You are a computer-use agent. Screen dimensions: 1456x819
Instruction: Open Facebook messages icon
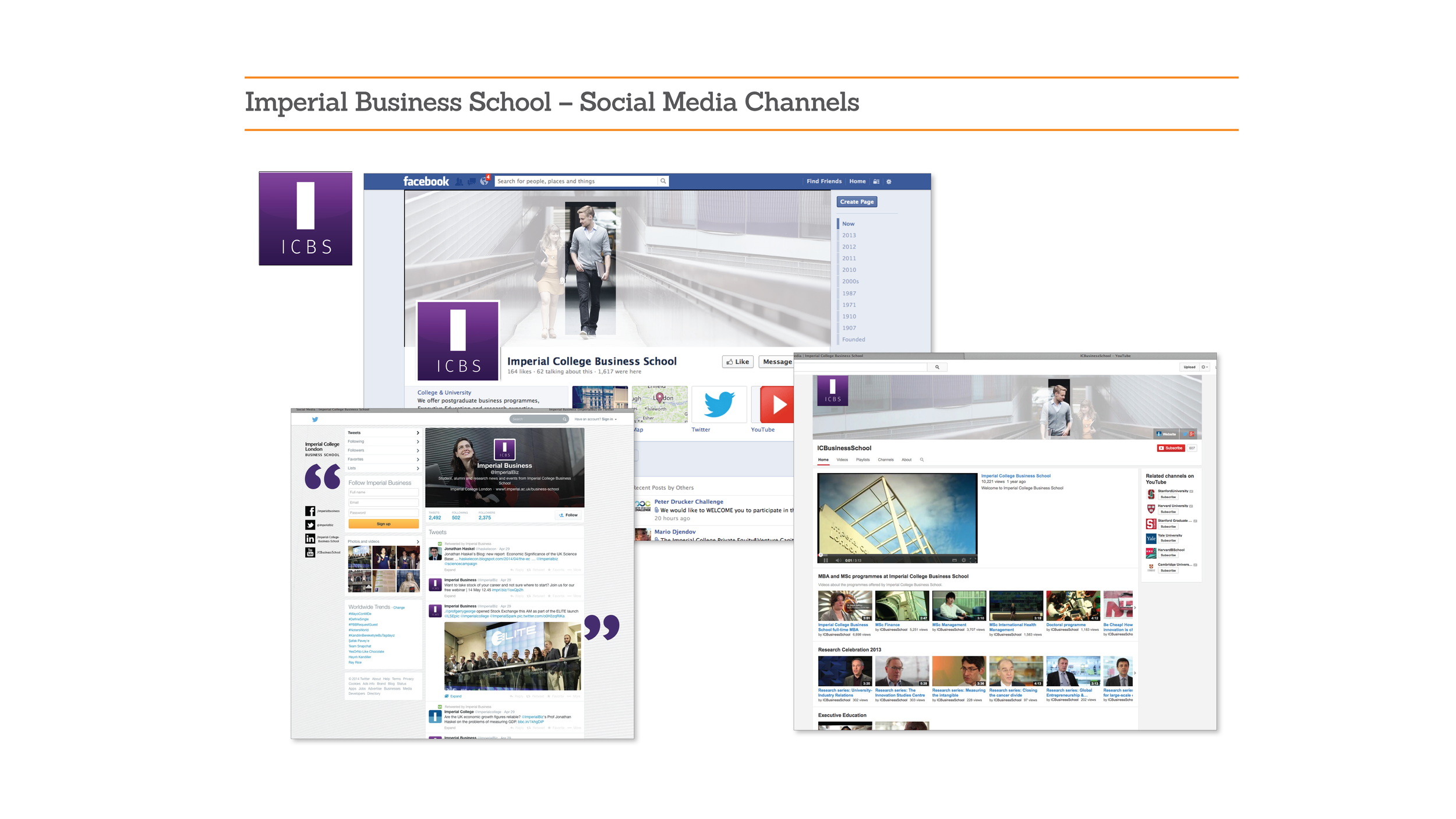[x=471, y=182]
